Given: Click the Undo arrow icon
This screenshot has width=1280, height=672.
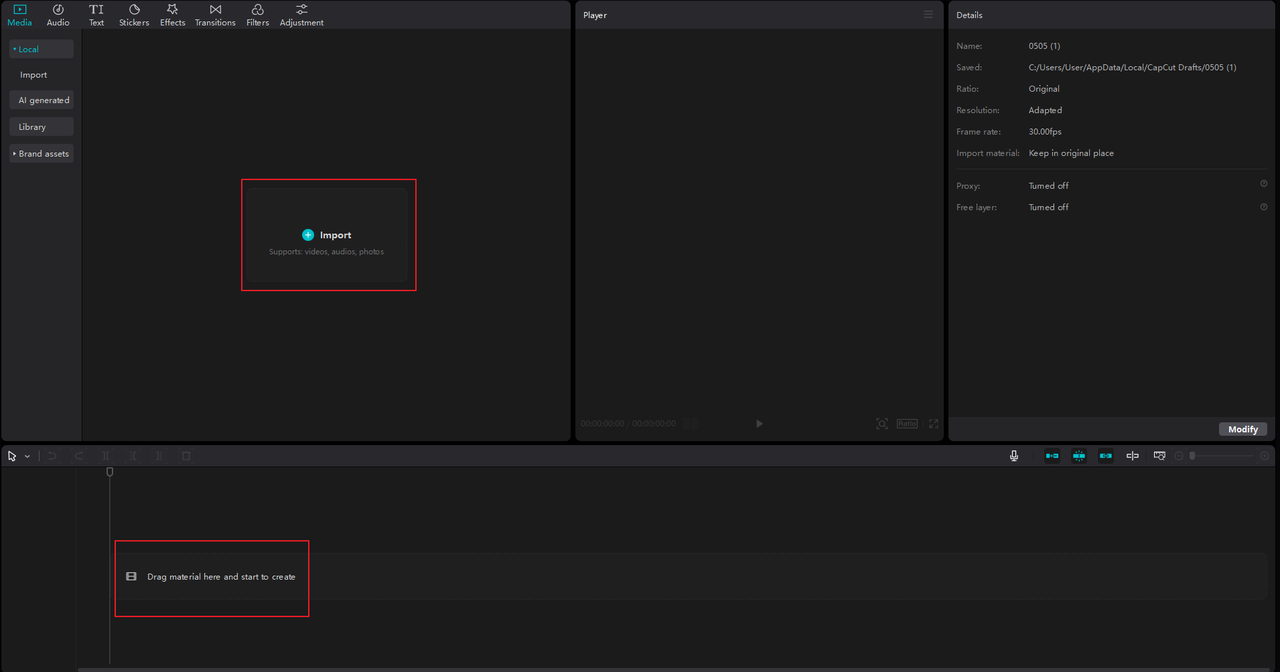Looking at the screenshot, I should (x=52, y=456).
